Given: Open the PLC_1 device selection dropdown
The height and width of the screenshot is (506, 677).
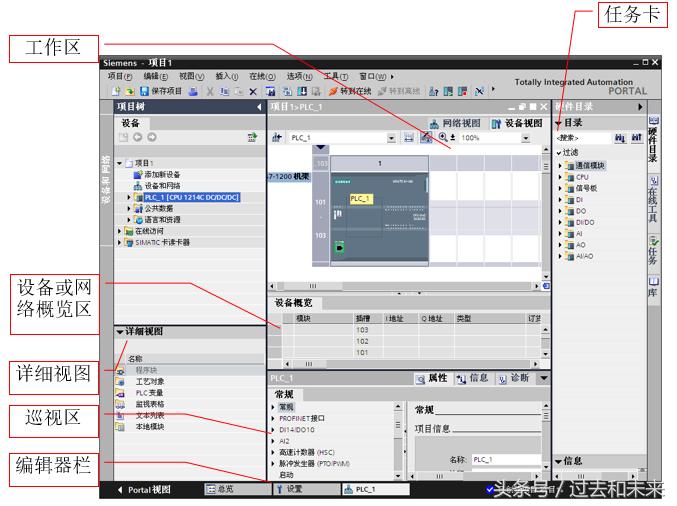Looking at the screenshot, I should (391, 138).
